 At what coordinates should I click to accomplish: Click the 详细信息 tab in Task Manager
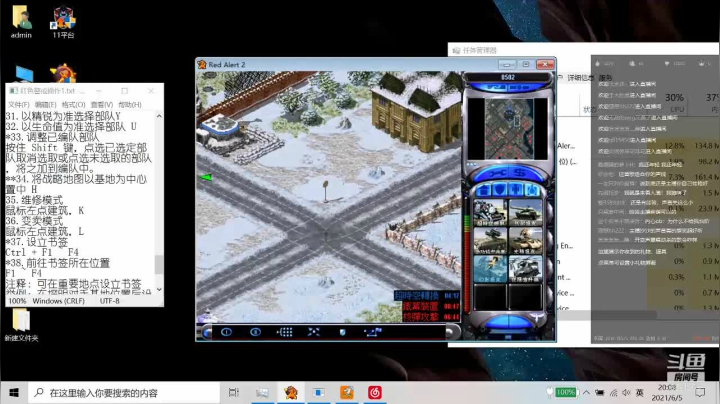pos(580,78)
